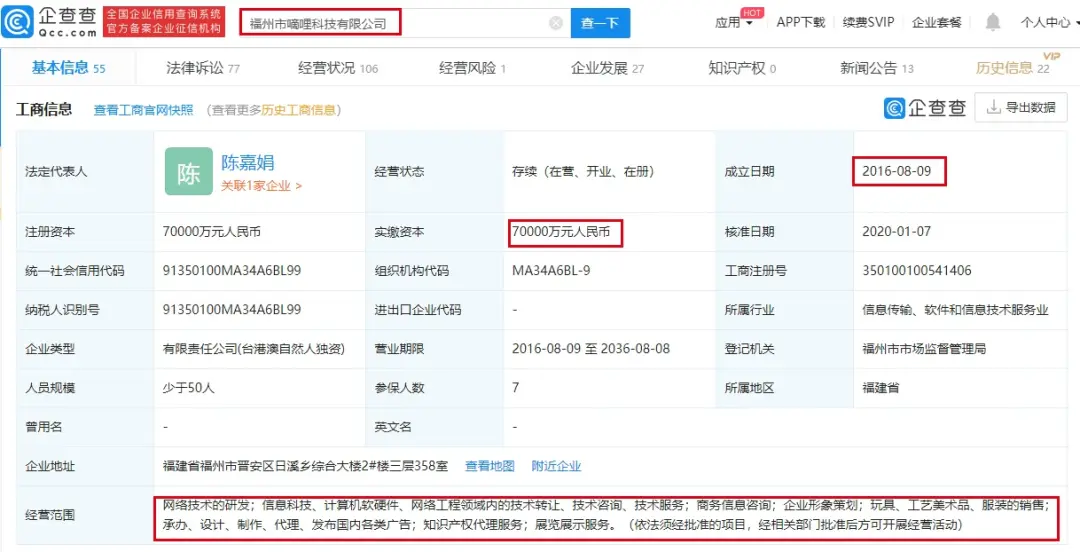Switch to the 经营风险 tab

[472, 68]
